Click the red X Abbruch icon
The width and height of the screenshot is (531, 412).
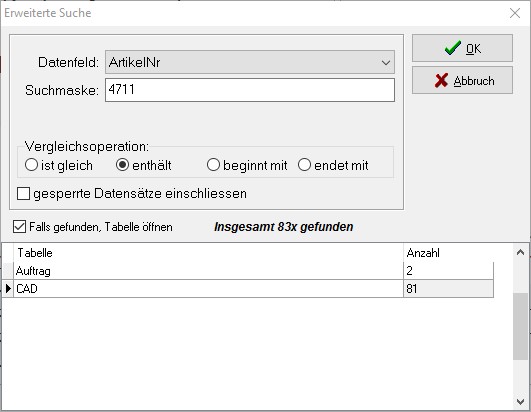pyautogui.click(x=441, y=81)
